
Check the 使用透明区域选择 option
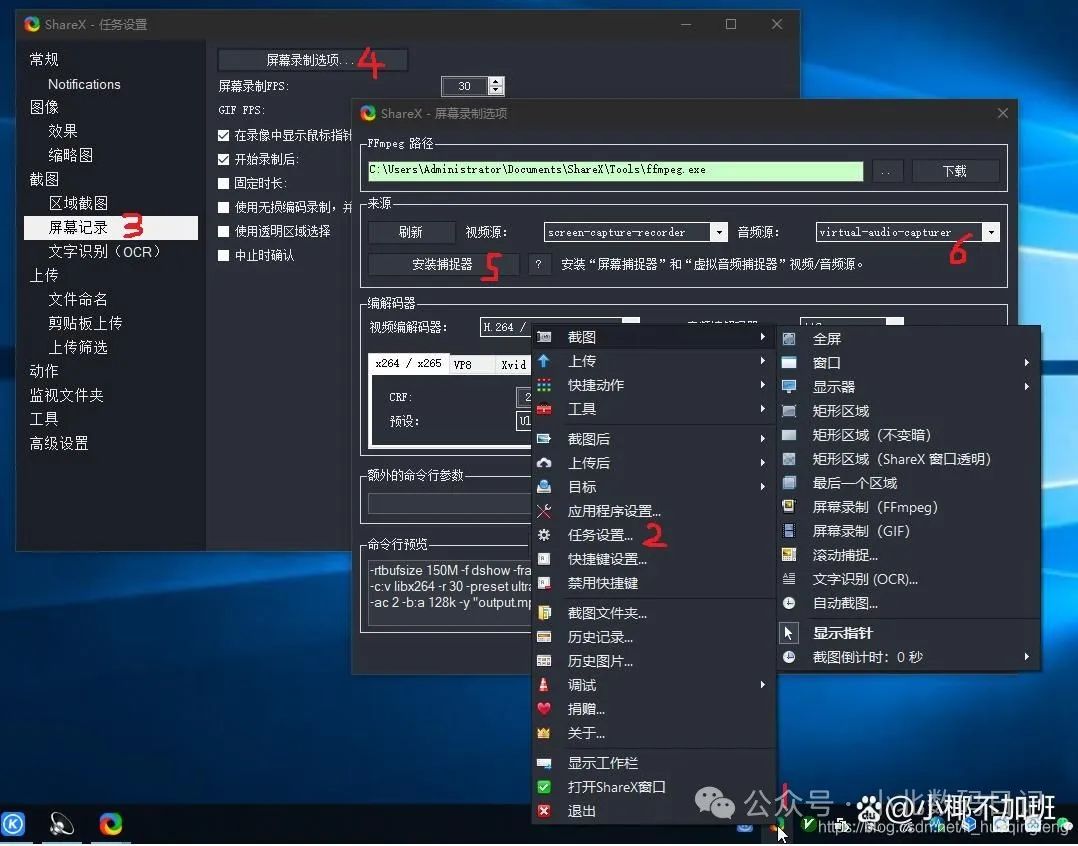click(x=223, y=232)
